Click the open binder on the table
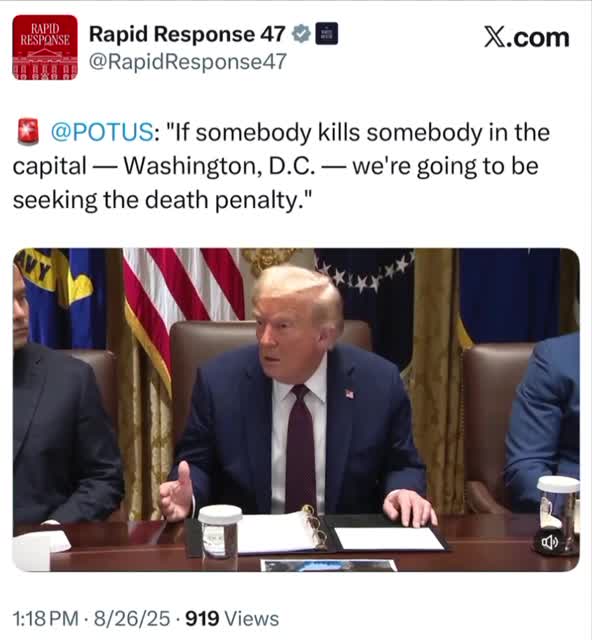The image size is (592, 640). (x=316, y=535)
